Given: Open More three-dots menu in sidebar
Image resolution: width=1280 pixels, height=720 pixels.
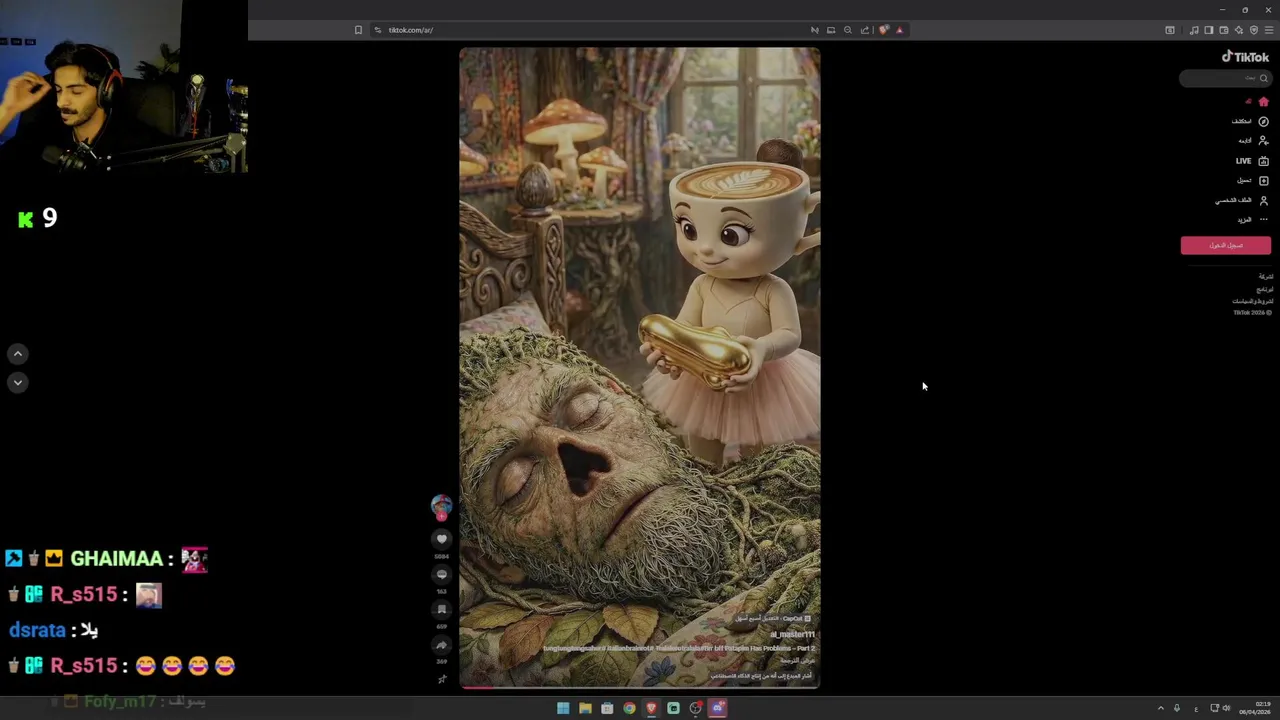Looking at the screenshot, I should pos(1263,220).
